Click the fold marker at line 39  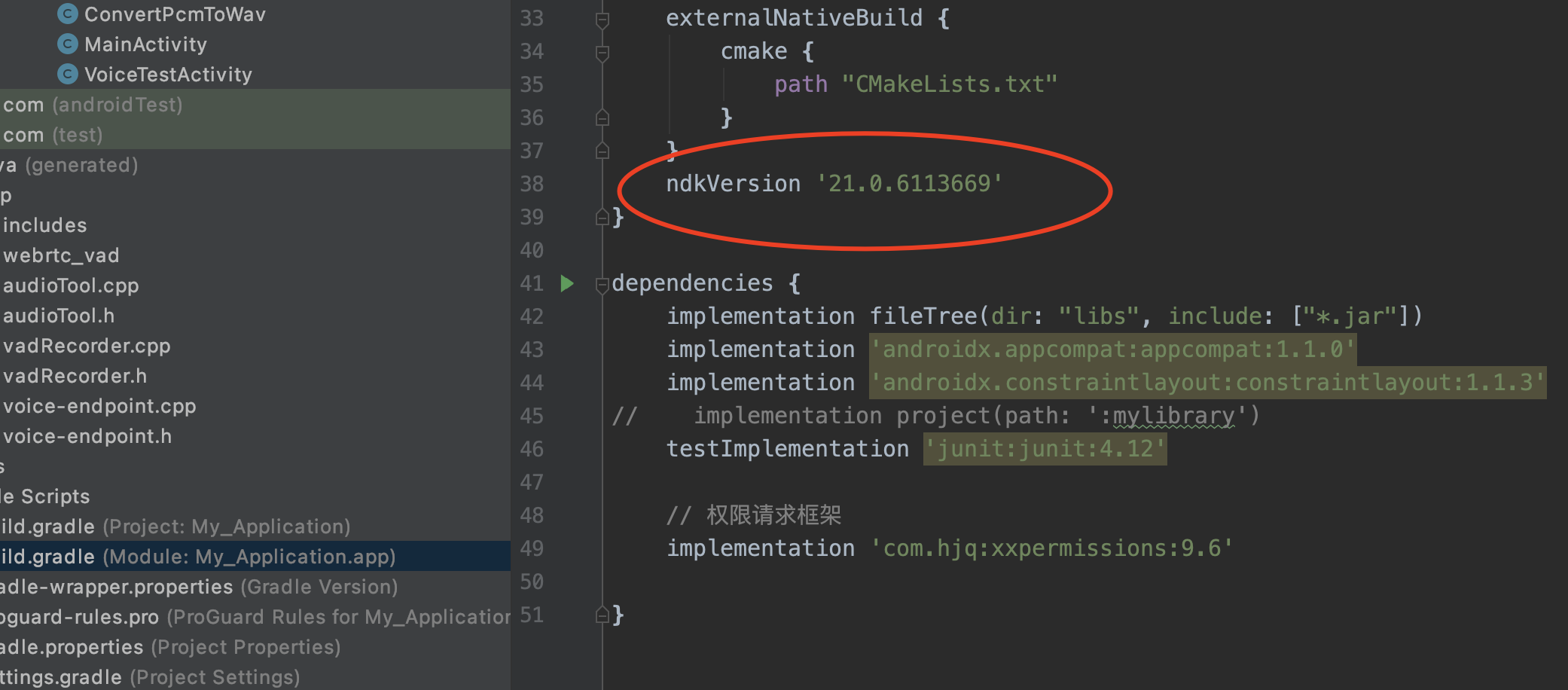click(601, 217)
